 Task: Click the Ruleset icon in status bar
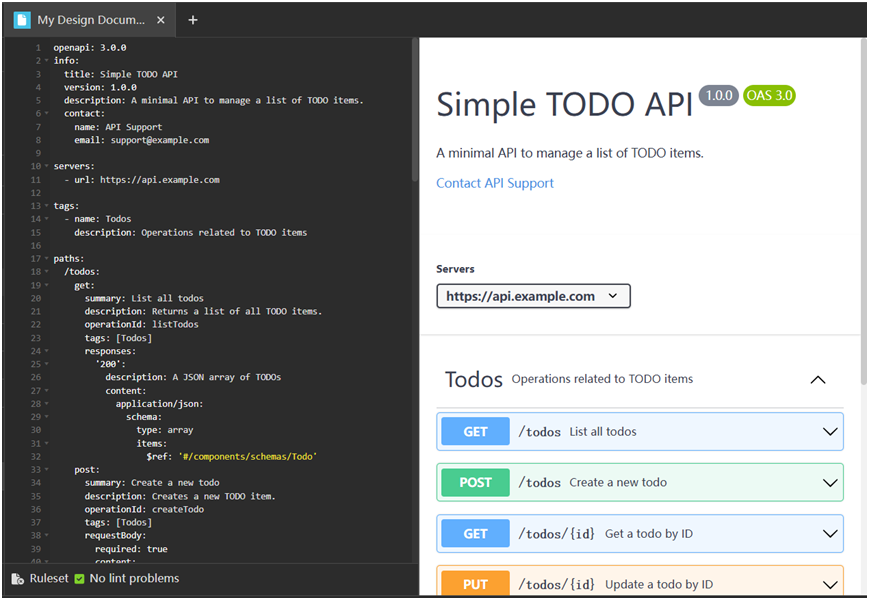point(18,578)
